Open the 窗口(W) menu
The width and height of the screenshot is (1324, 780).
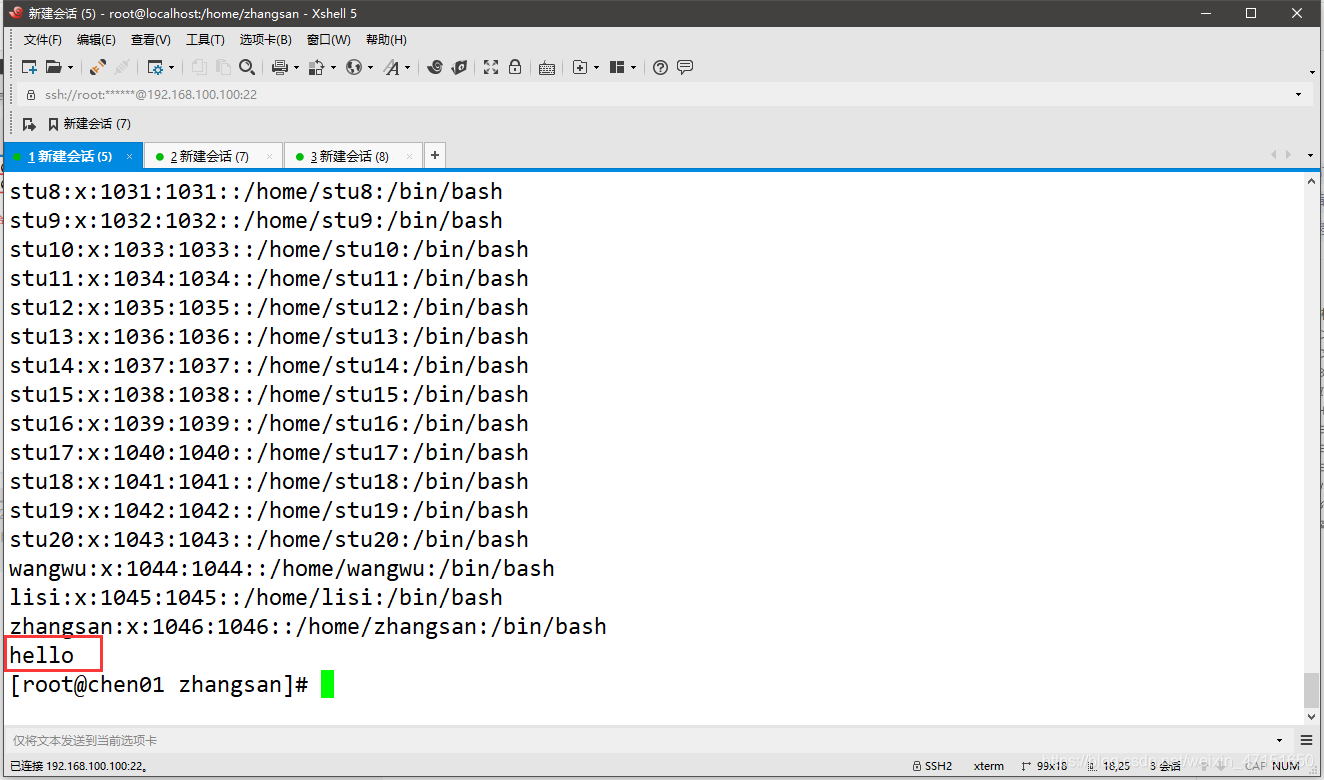[x=329, y=40]
